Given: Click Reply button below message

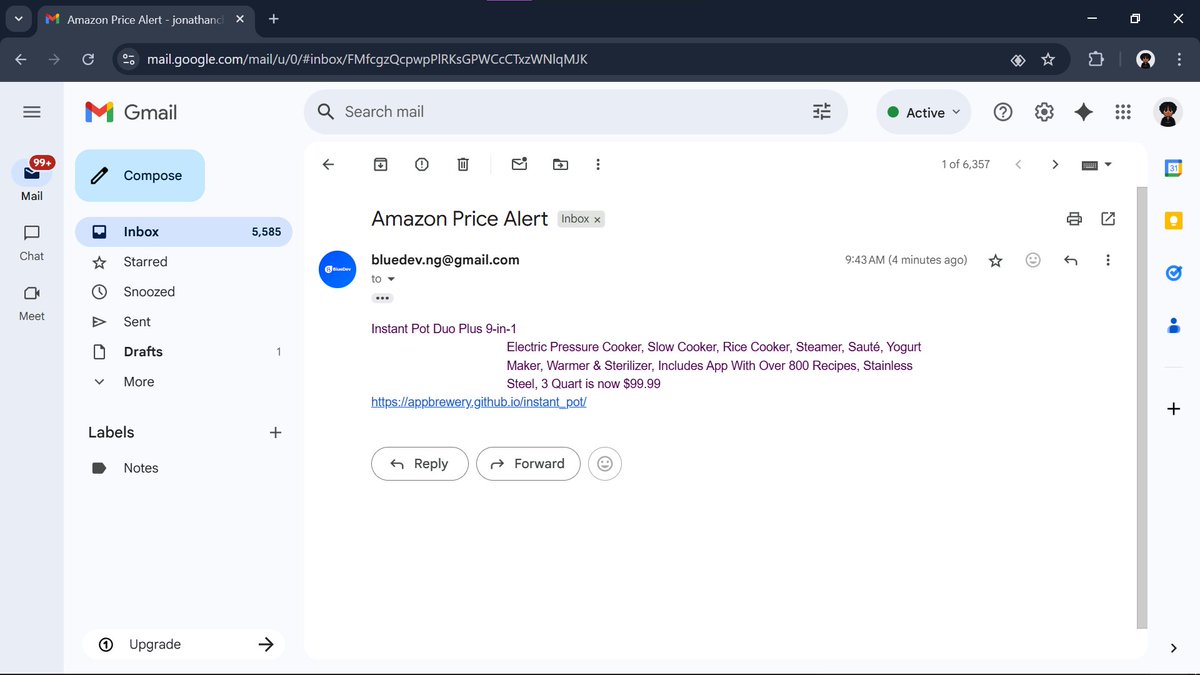Looking at the screenshot, I should (419, 463).
